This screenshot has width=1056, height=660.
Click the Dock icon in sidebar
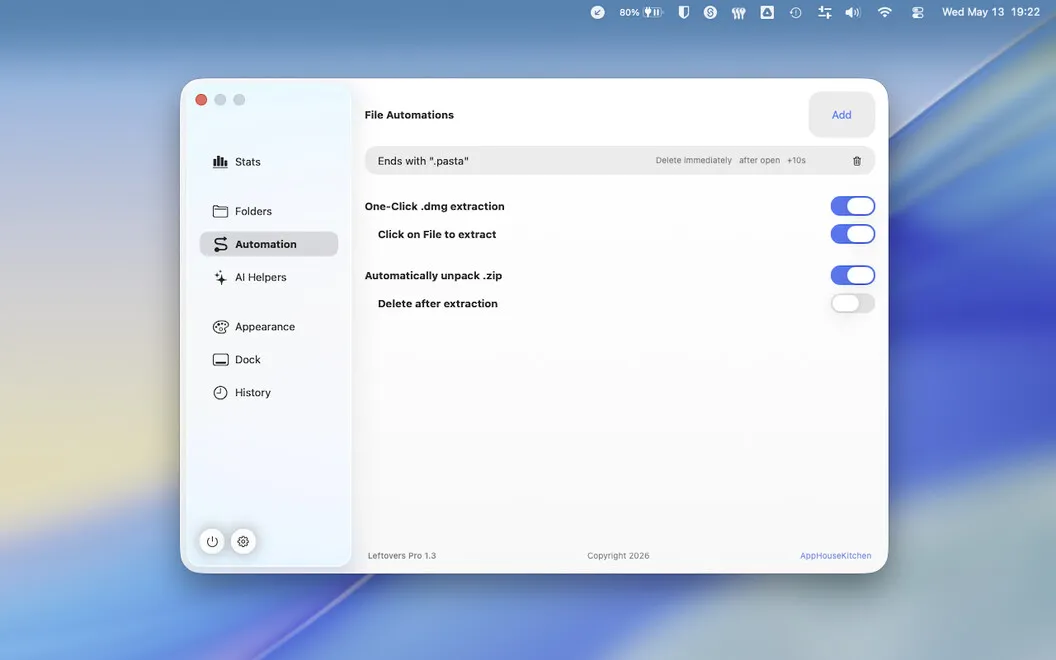tap(220, 360)
